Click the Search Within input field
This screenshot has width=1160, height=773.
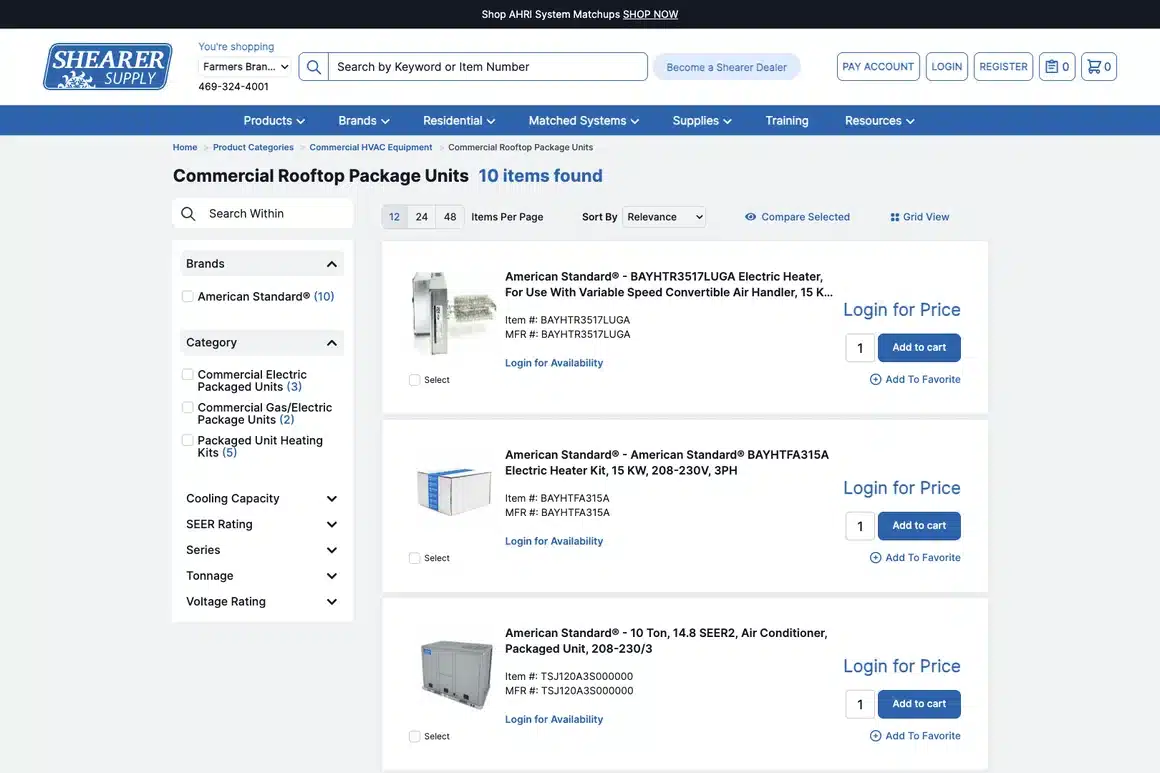pyautogui.click(x=277, y=214)
